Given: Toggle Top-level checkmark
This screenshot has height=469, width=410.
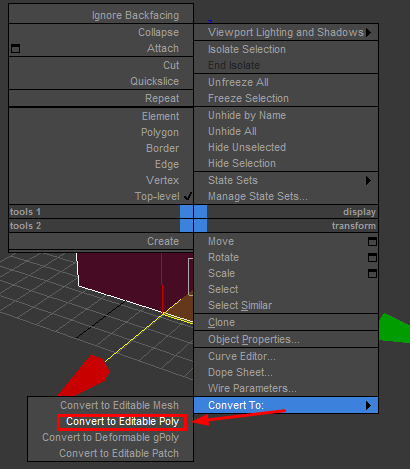Looking at the screenshot, I should tap(188, 196).
